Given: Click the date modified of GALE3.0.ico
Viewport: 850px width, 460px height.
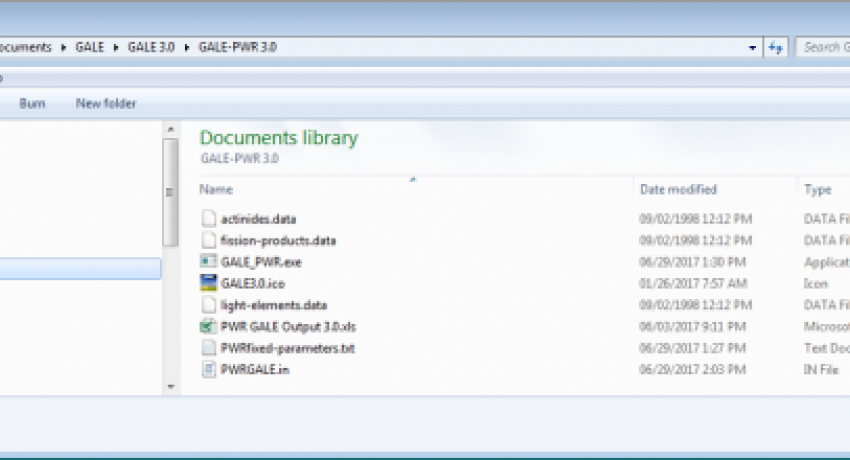Looking at the screenshot, I should [x=693, y=284].
